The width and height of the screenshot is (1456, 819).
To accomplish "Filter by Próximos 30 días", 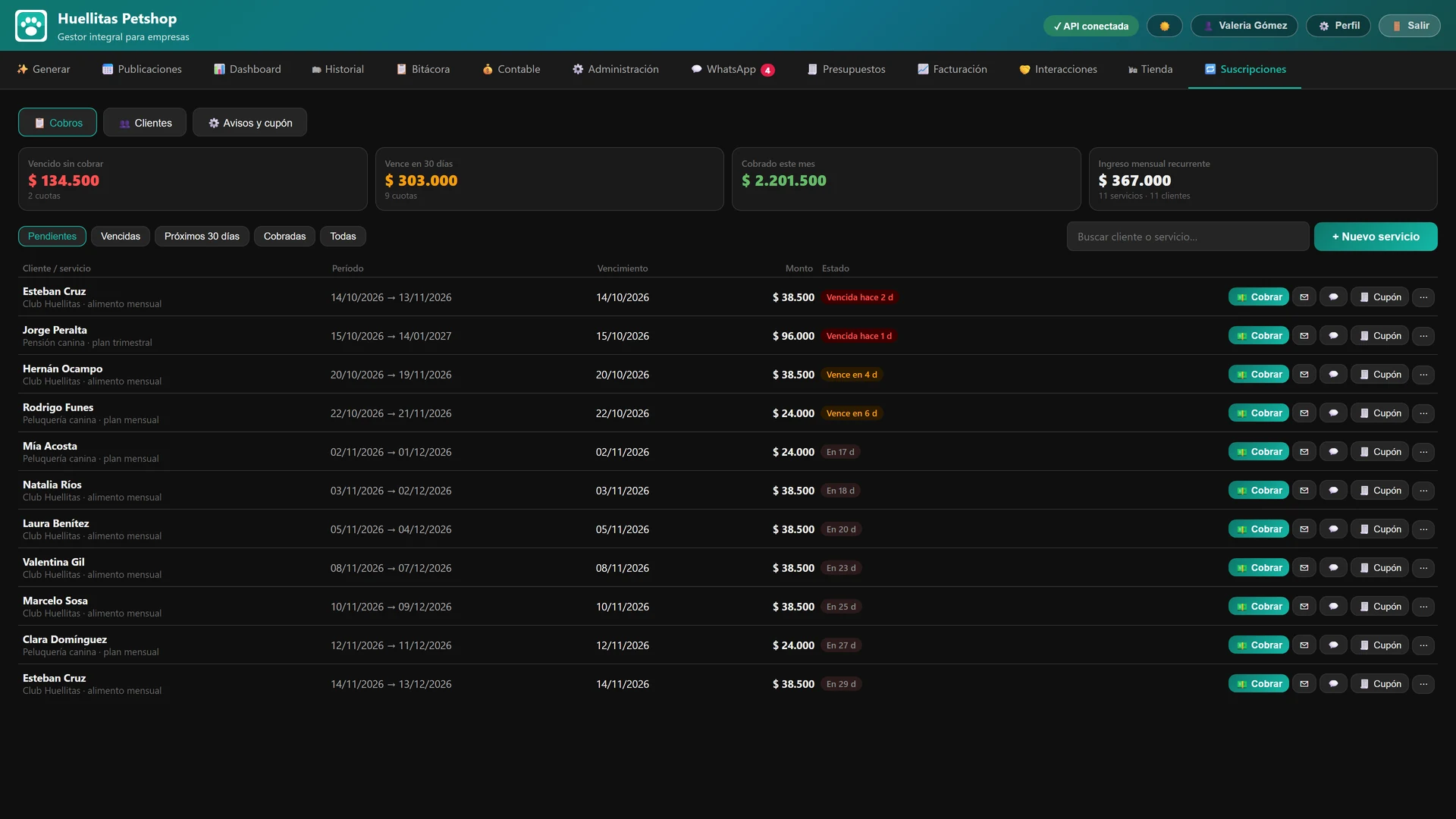I will tap(202, 237).
